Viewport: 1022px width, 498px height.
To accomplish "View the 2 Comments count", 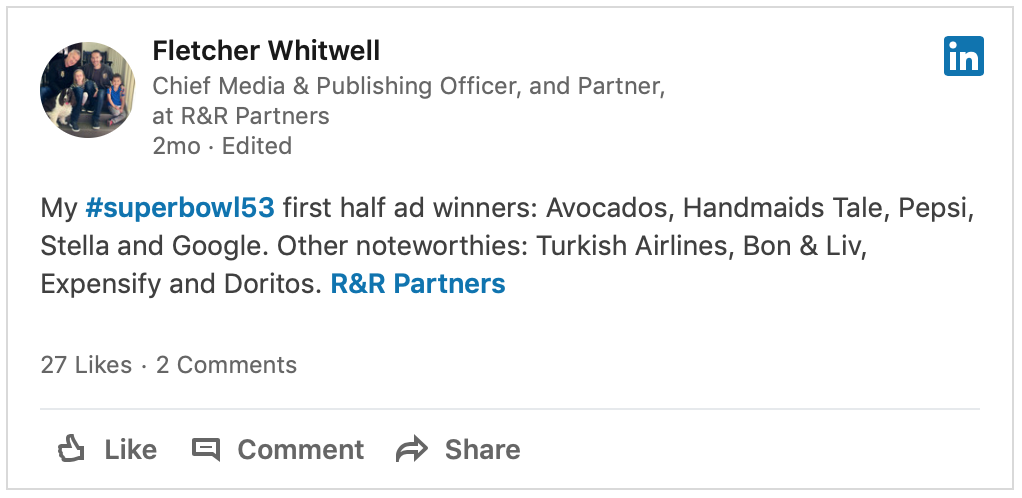I will pyautogui.click(x=226, y=365).
